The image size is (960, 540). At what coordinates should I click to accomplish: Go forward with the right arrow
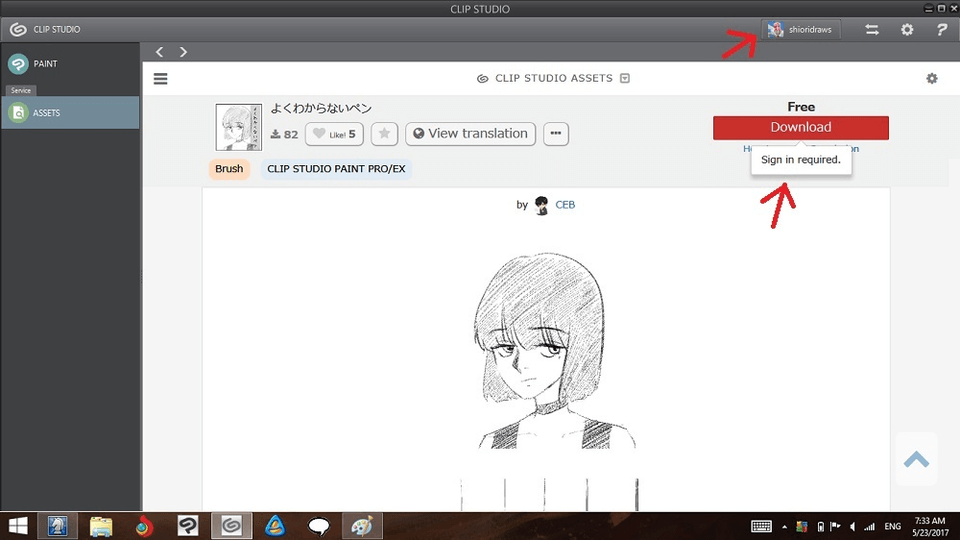coord(183,52)
